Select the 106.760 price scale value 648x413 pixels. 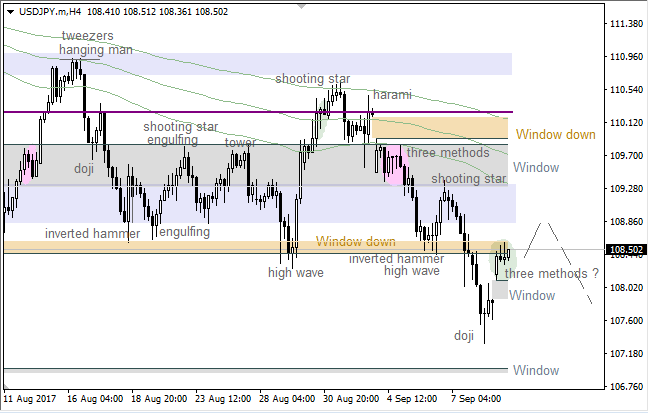(626, 386)
